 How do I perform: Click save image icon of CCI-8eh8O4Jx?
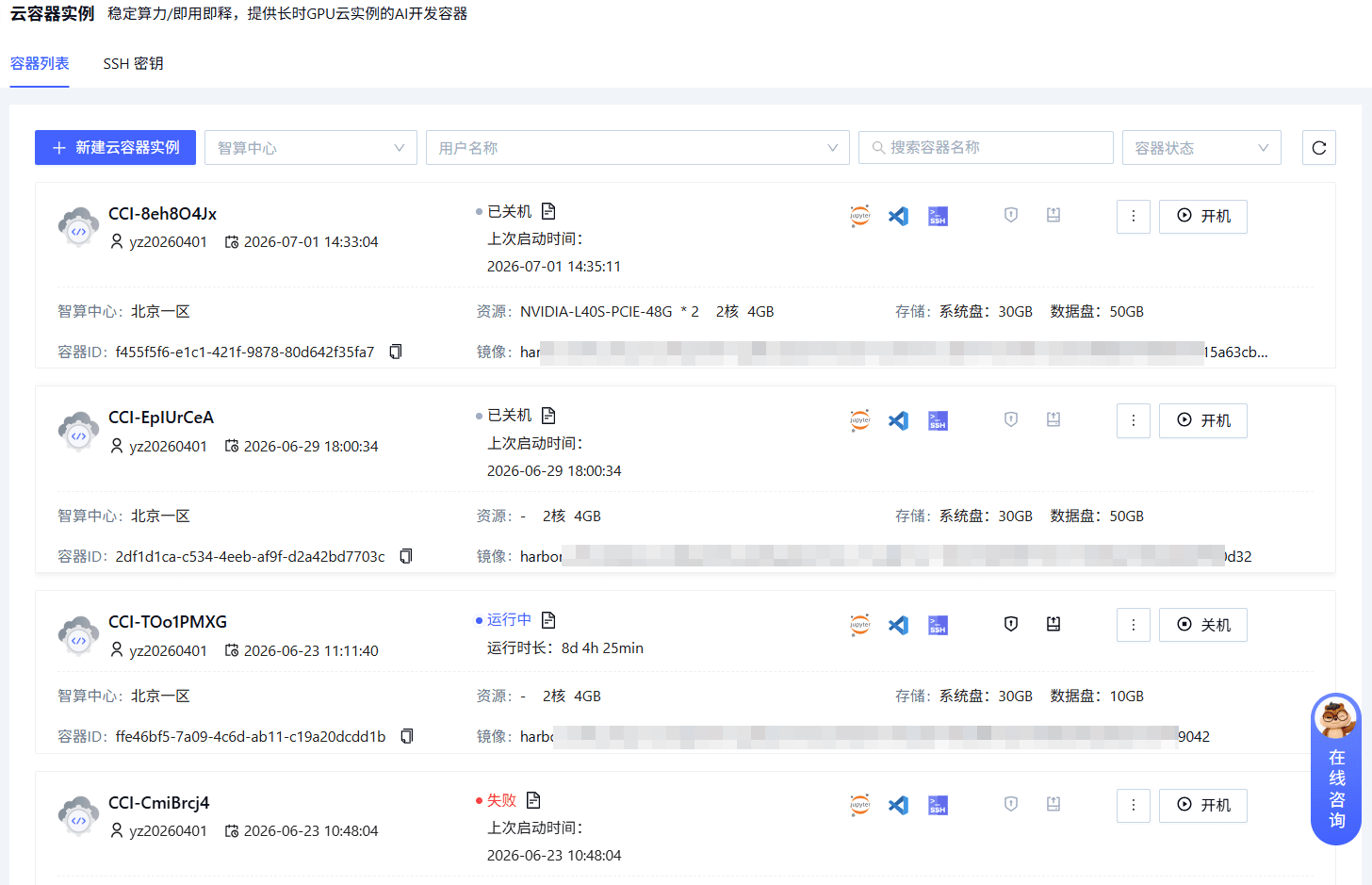point(1053,215)
